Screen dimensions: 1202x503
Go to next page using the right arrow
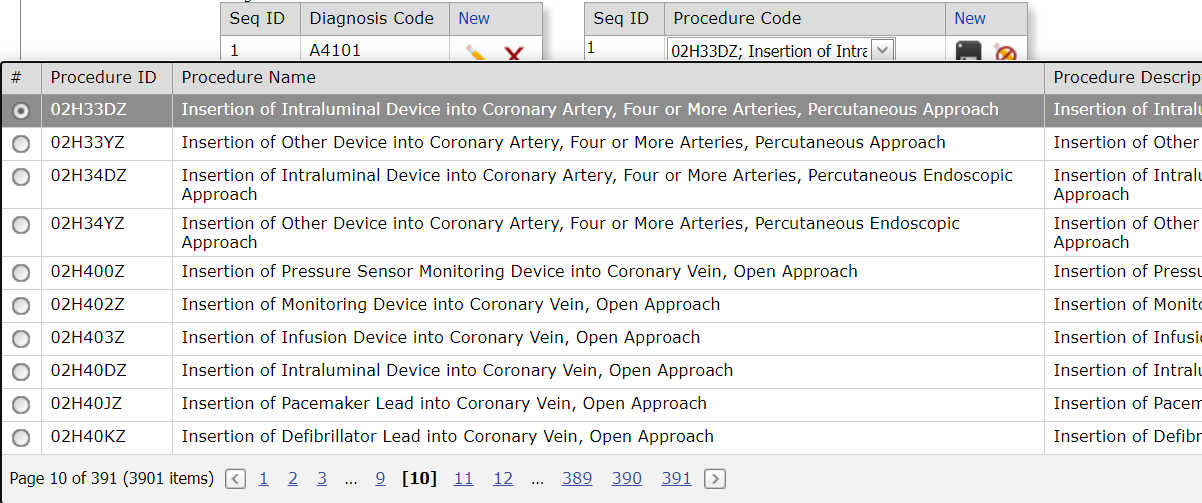tap(714, 479)
